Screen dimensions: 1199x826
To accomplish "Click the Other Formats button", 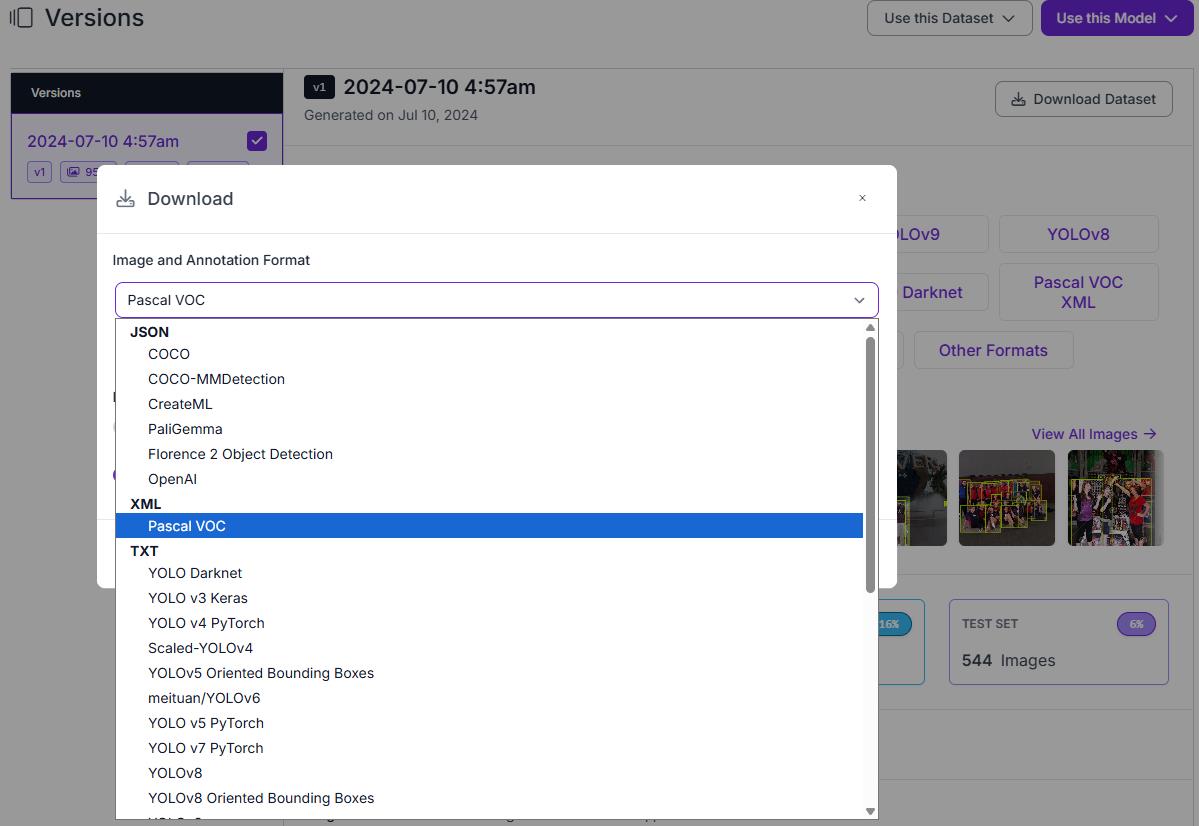I will [993, 350].
